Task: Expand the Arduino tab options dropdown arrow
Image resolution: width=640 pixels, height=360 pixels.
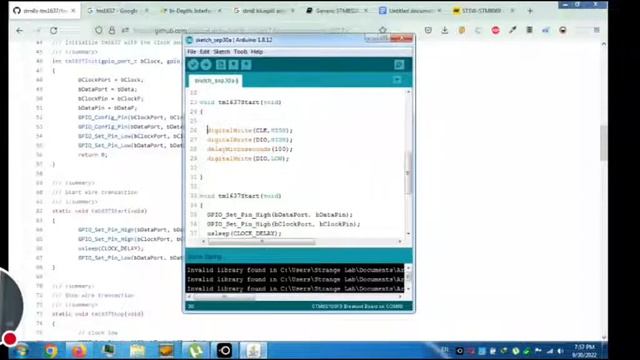Action: point(397,80)
